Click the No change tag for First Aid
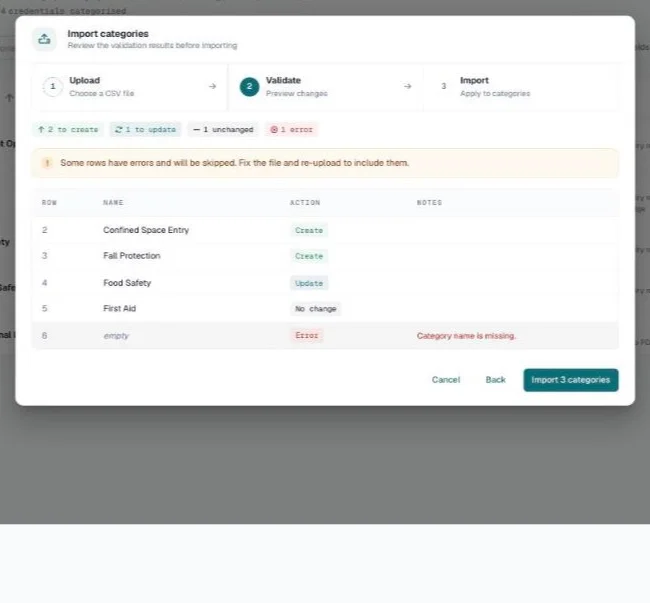Screen dimensions: 650x603 (315, 309)
